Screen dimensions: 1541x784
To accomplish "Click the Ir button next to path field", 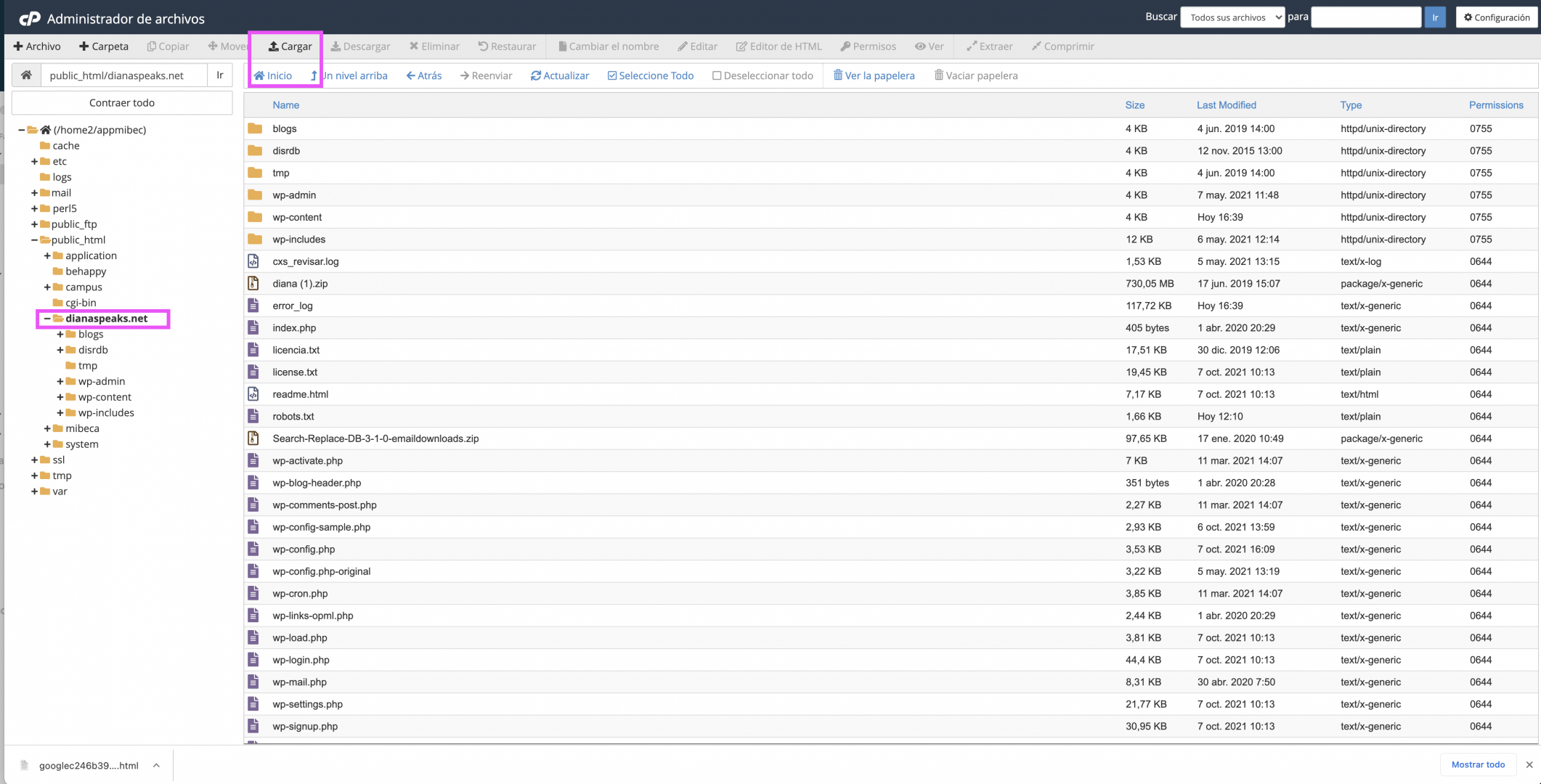I will tap(220, 75).
